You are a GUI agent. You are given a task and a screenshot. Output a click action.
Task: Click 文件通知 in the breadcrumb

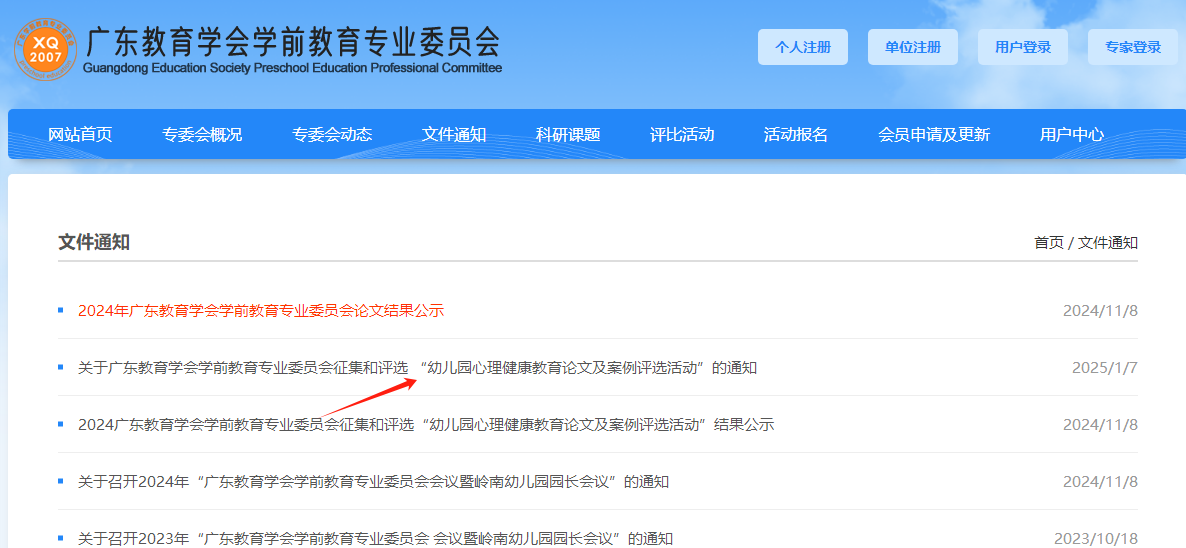click(x=1107, y=243)
